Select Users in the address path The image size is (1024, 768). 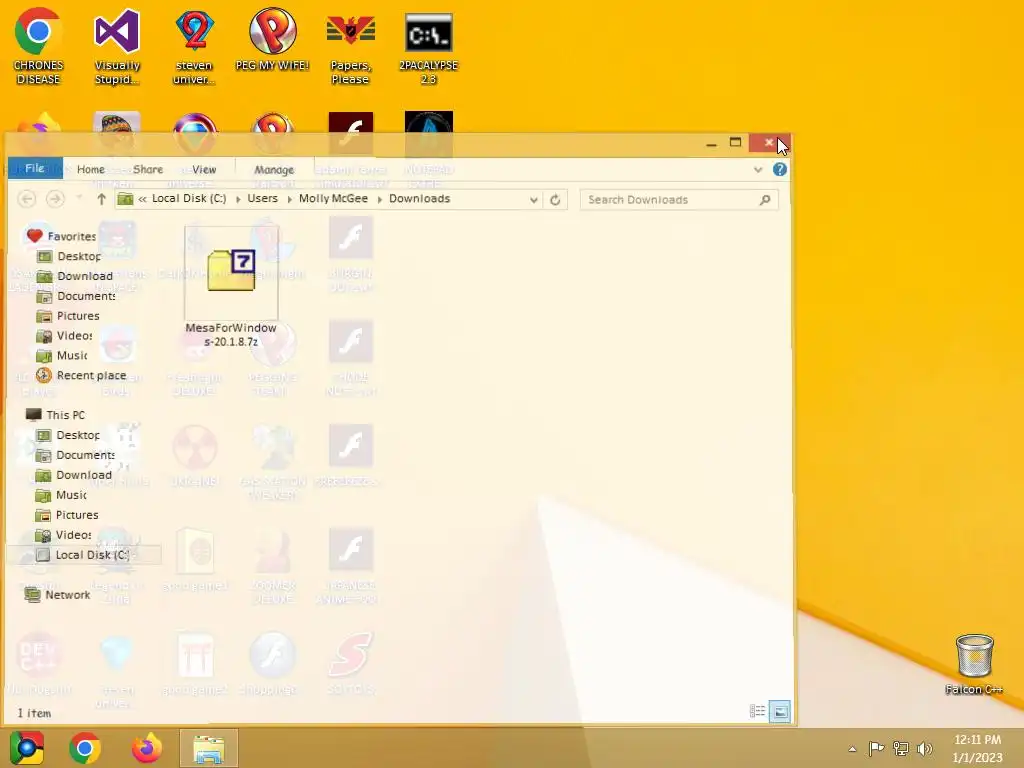[263, 199]
